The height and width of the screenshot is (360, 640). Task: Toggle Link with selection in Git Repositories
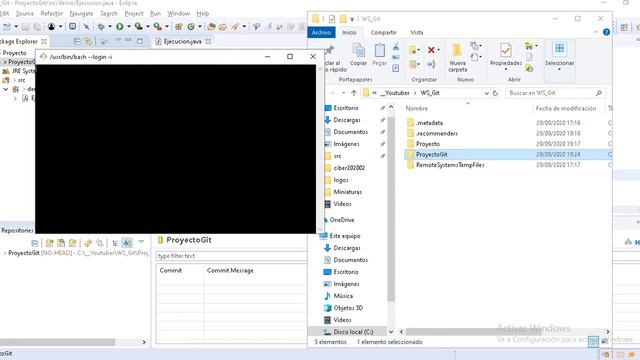coord(100,243)
